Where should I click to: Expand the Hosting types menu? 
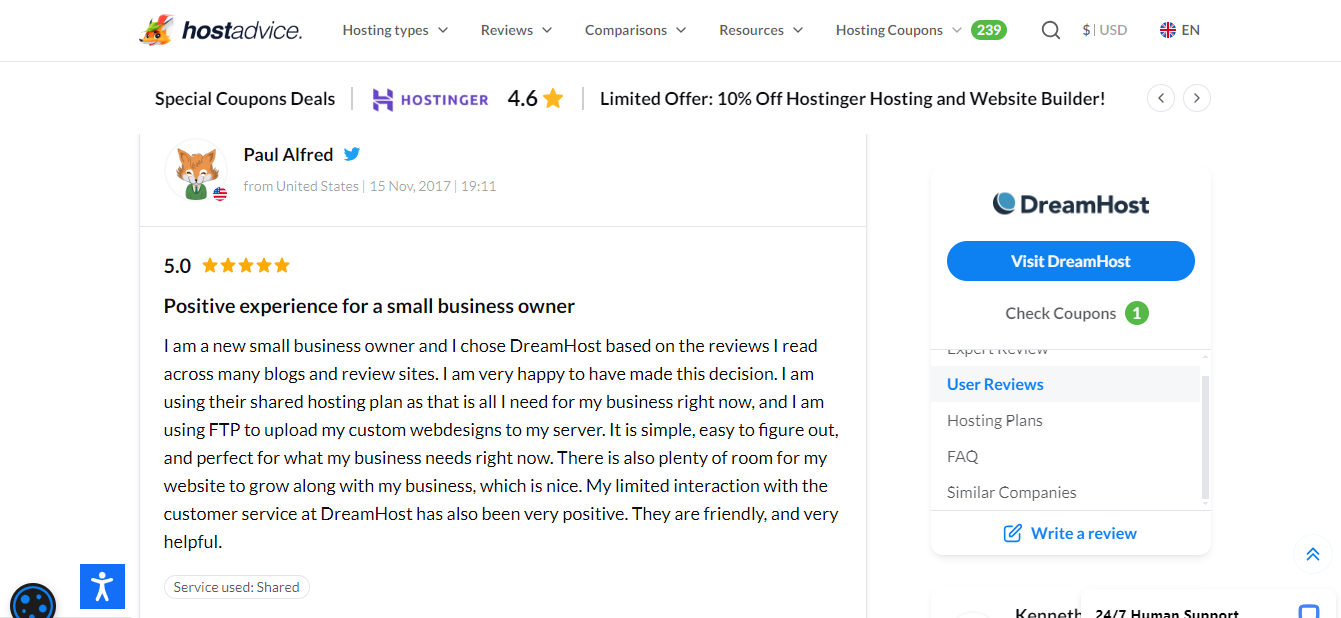[395, 30]
